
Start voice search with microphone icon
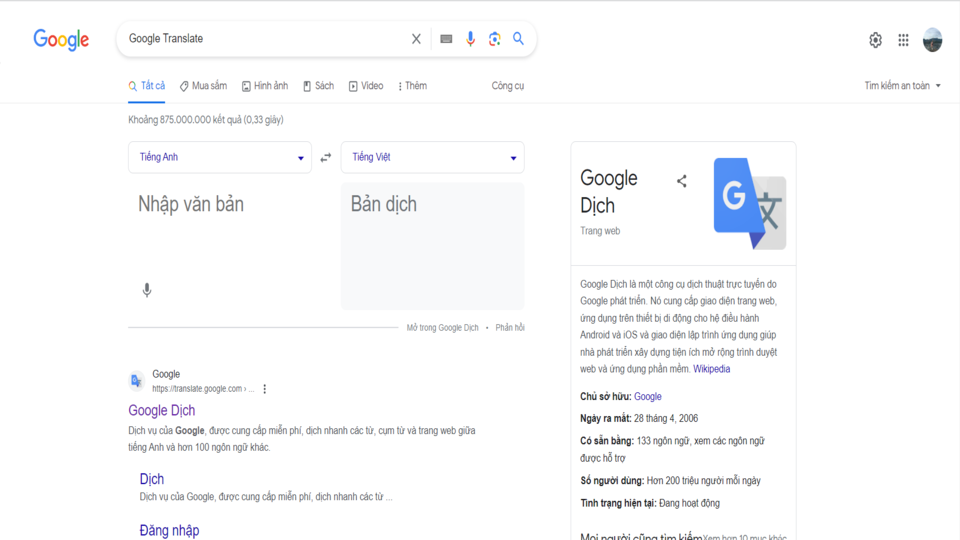[x=470, y=39]
